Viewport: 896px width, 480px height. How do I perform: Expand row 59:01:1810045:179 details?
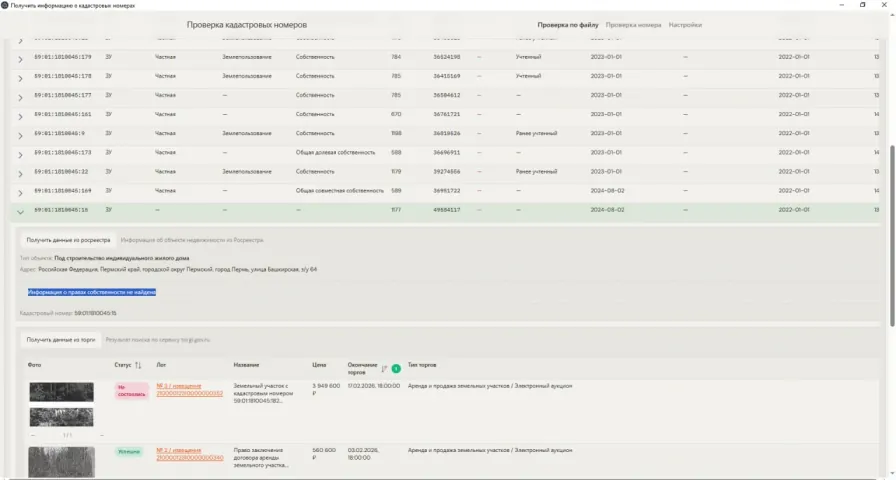20,58
